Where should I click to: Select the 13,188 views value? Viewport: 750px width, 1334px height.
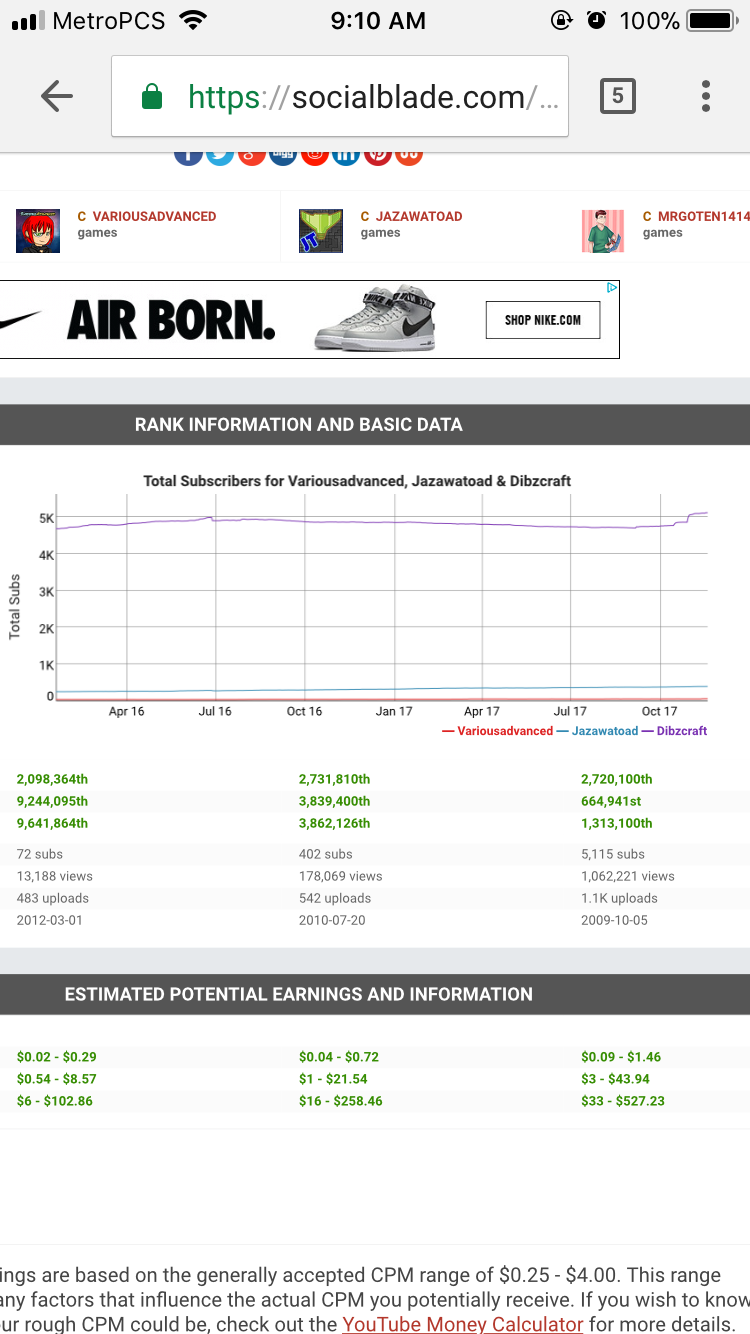[53, 876]
